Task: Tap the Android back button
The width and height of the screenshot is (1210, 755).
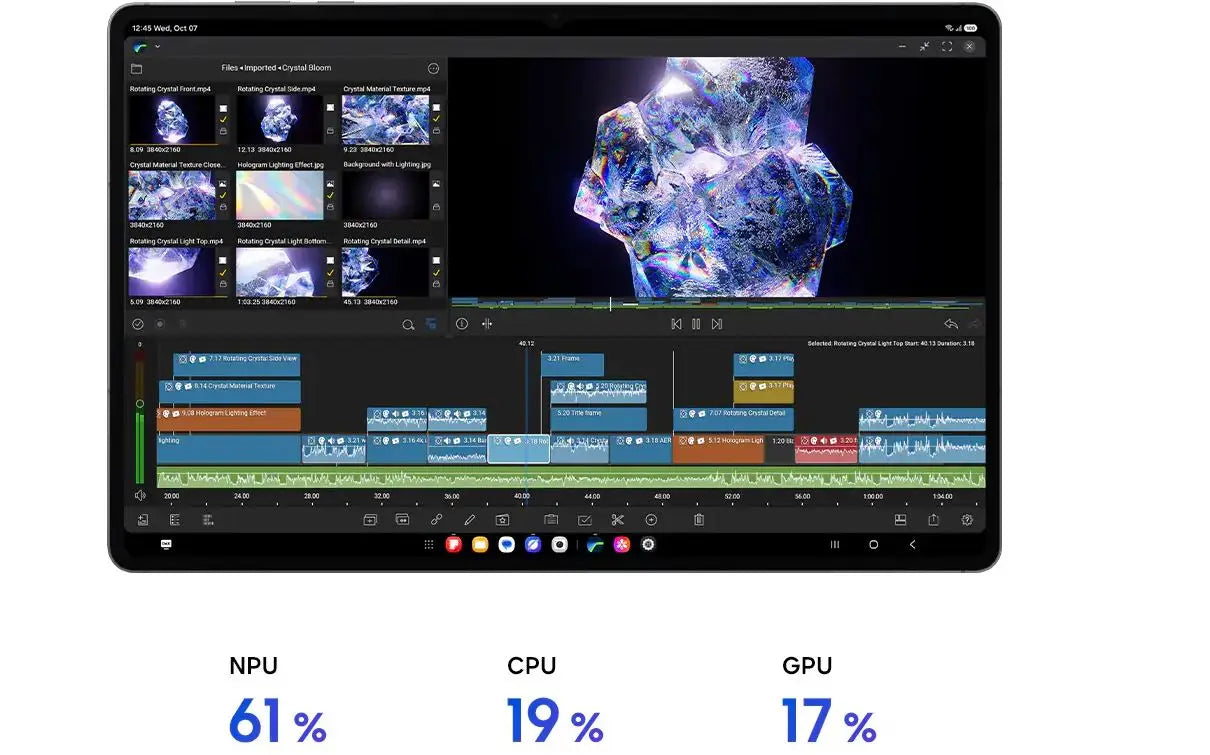Action: tap(912, 545)
